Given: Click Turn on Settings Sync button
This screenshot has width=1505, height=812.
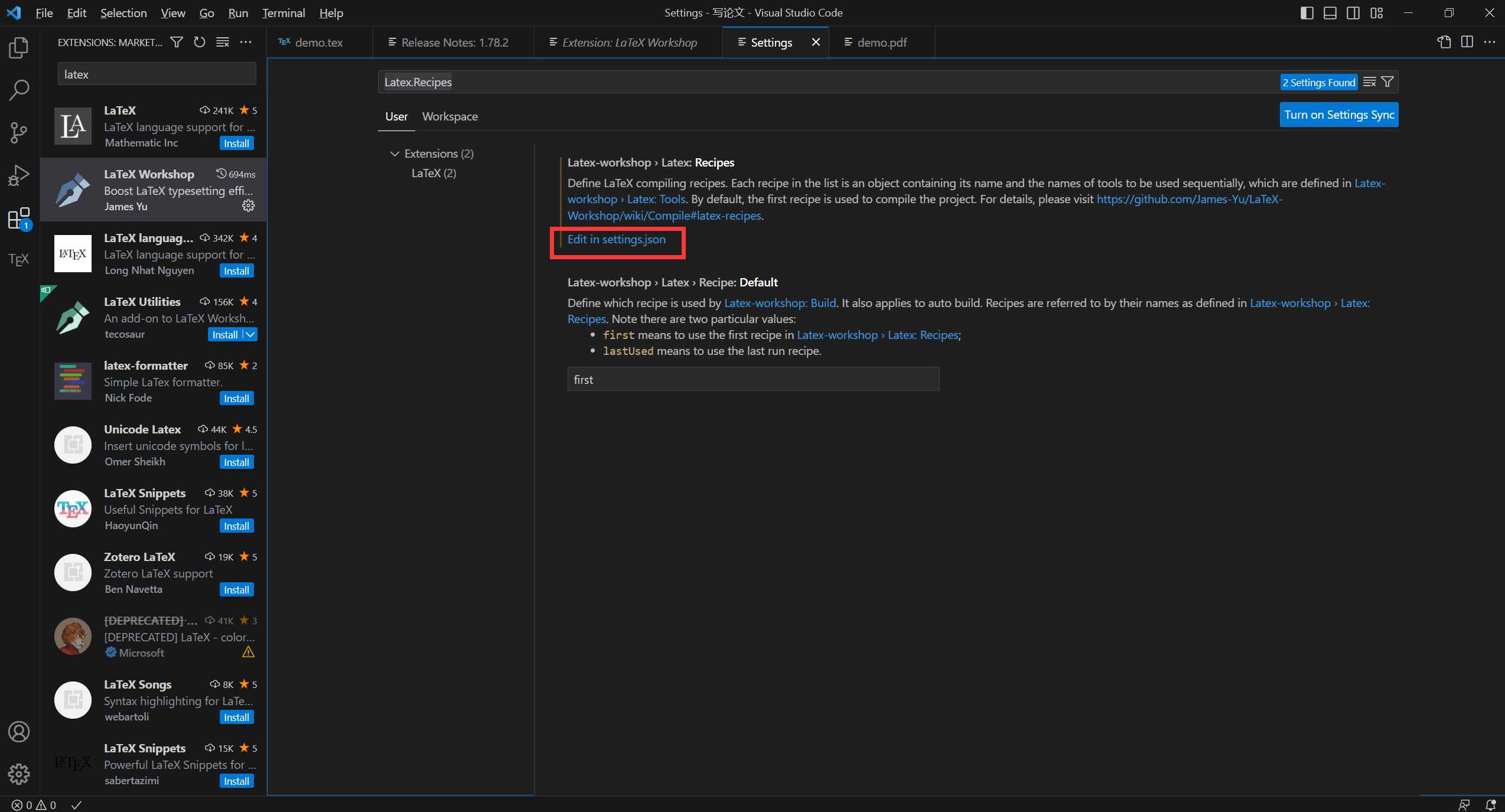Looking at the screenshot, I should 1339,115.
